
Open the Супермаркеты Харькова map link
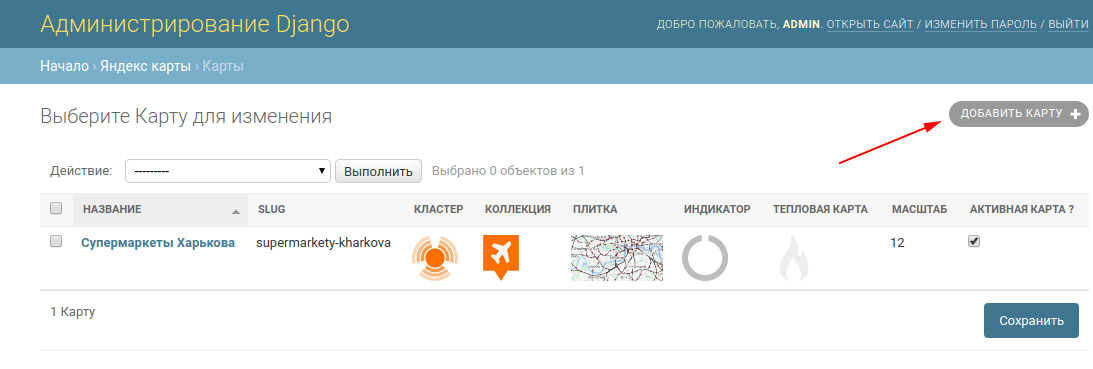tap(158, 243)
